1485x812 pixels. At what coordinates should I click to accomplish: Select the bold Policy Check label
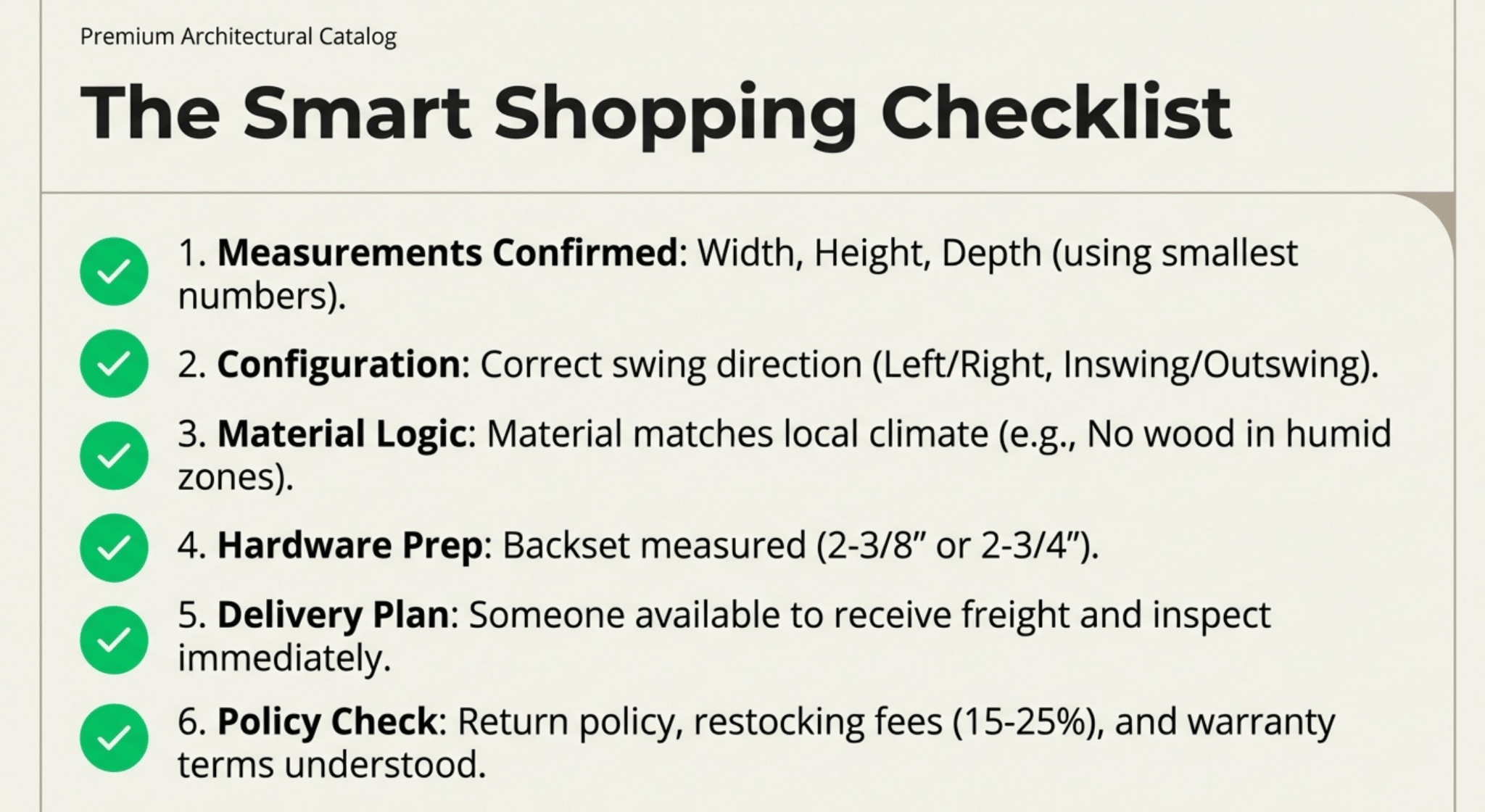click(x=327, y=721)
